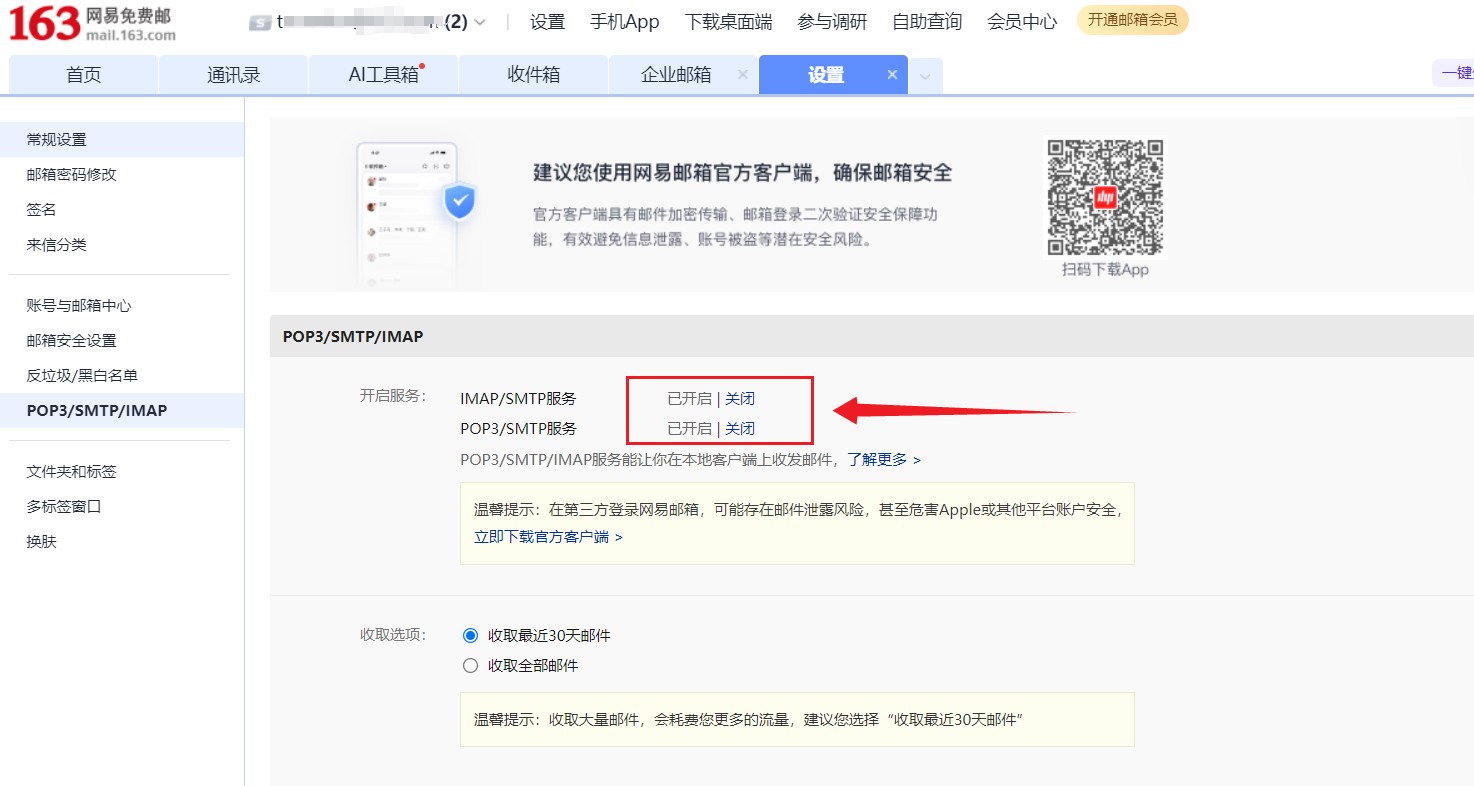Select 换肤 in the sidebar

(x=41, y=542)
